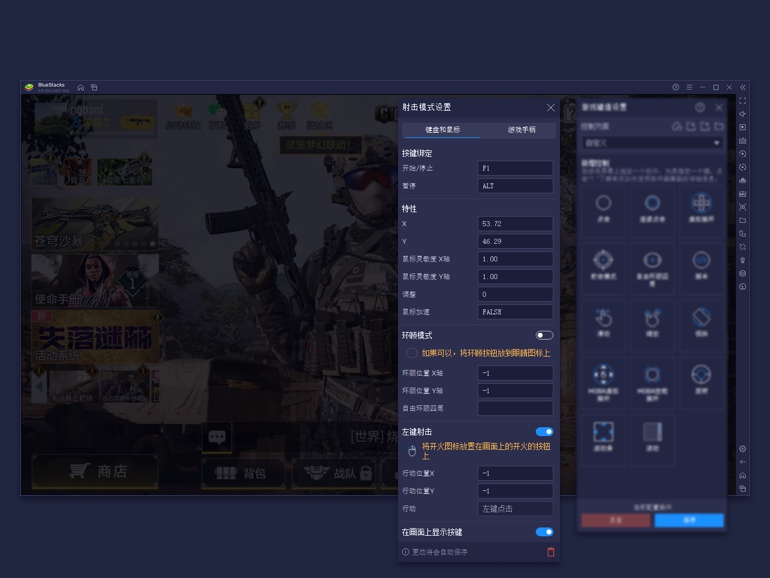Select the tap spot control (plain circle)
The width and height of the screenshot is (770, 578).
click(603, 203)
